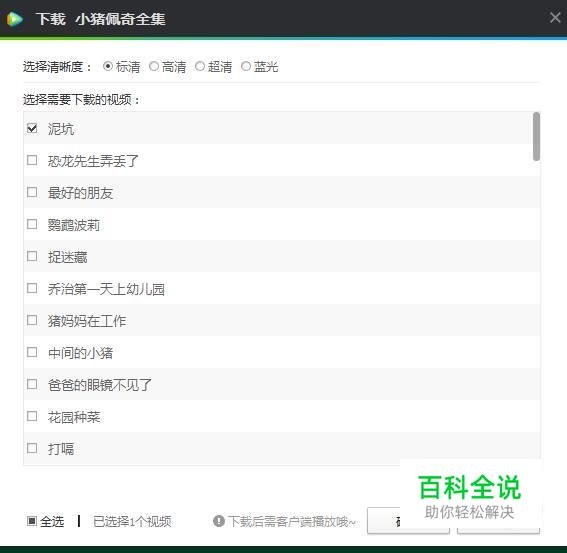Click the 爸爸的眼镜不见了 episode title

coord(100,384)
